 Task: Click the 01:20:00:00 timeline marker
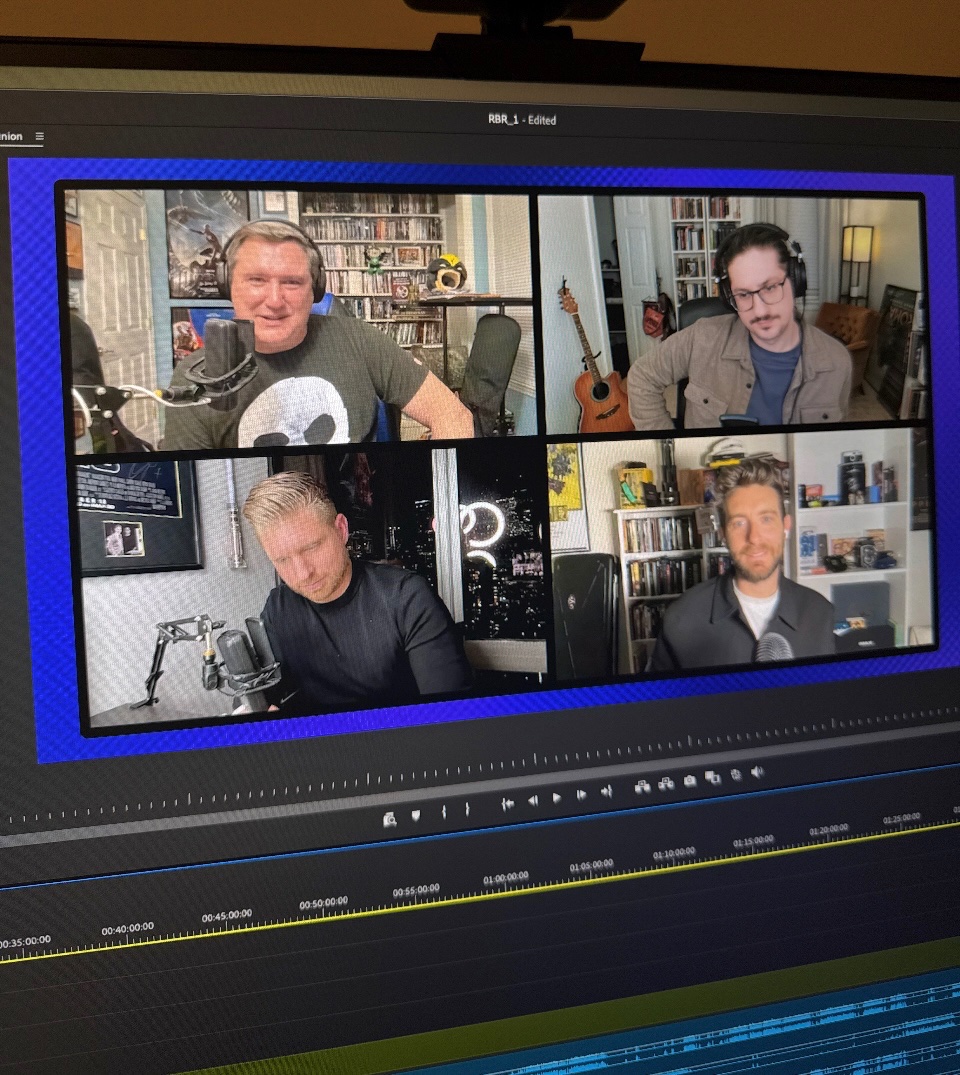(829, 830)
